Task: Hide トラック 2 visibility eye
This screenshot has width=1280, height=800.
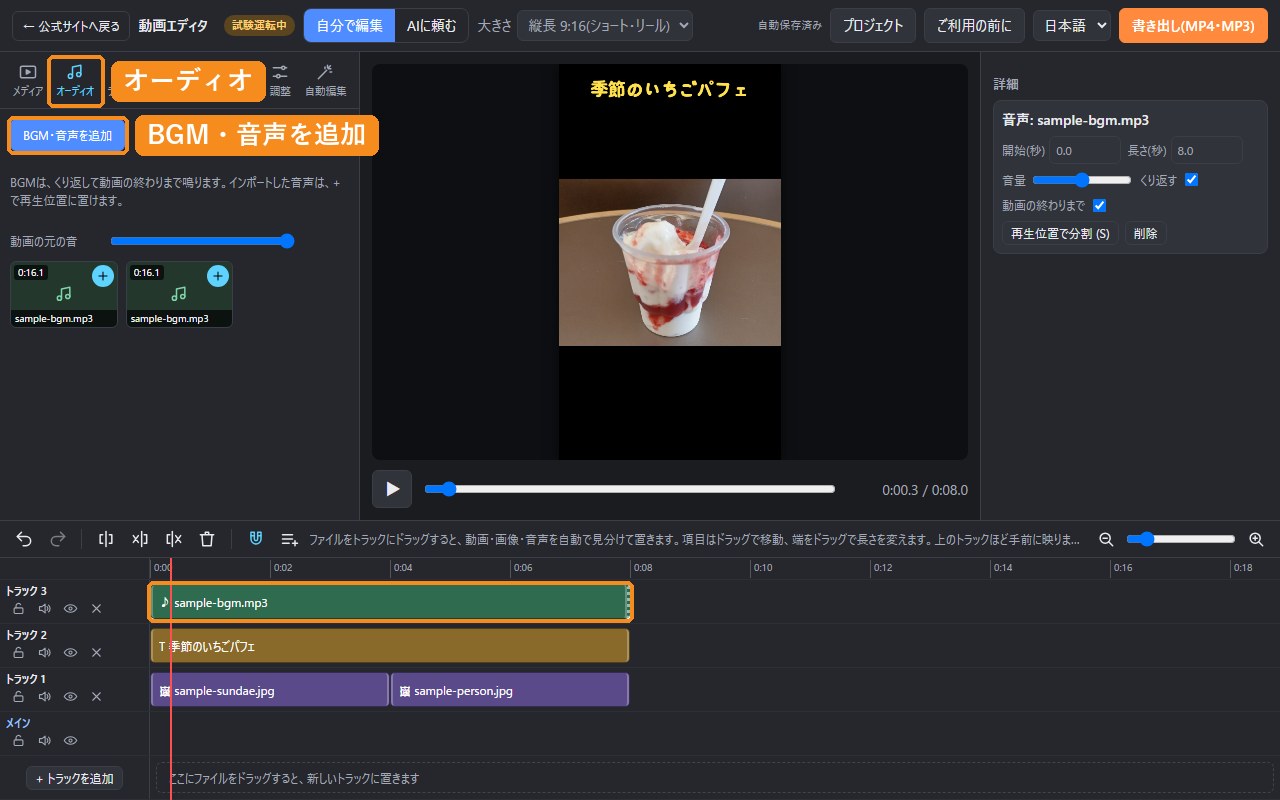Action: (x=70, y=652)
